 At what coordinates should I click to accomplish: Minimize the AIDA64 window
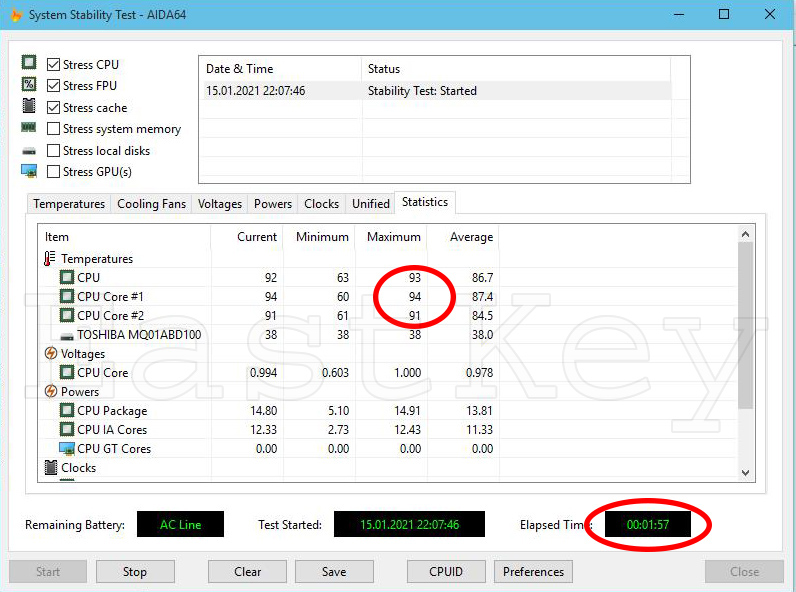(x=679, y=14)
